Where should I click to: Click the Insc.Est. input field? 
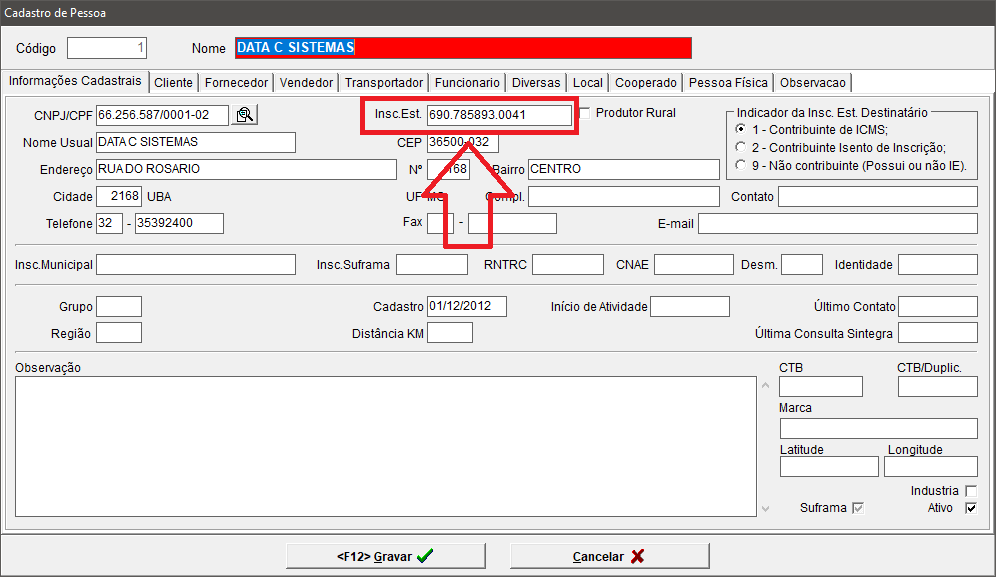point(499,115)
